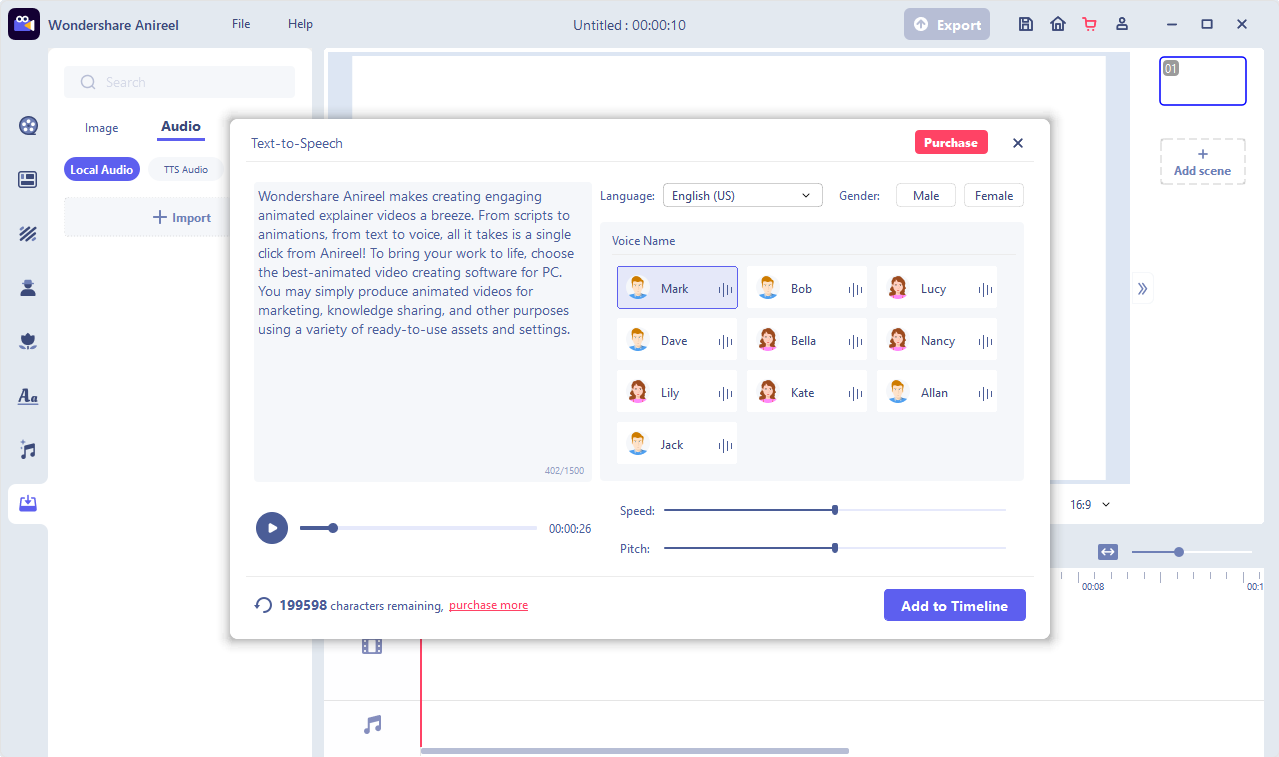1279x757 pixels.
Task: Open the 16:9 aspect ratio dropdown
Action: [1090, 505]
